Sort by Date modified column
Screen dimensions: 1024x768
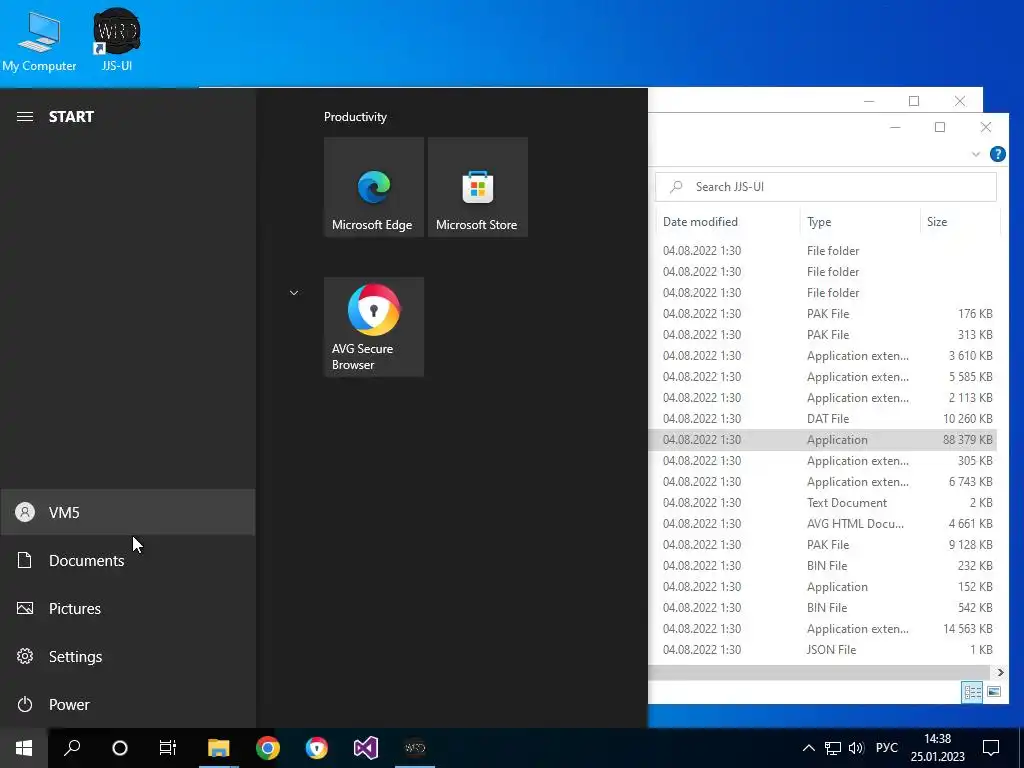(x=728, y=221)
